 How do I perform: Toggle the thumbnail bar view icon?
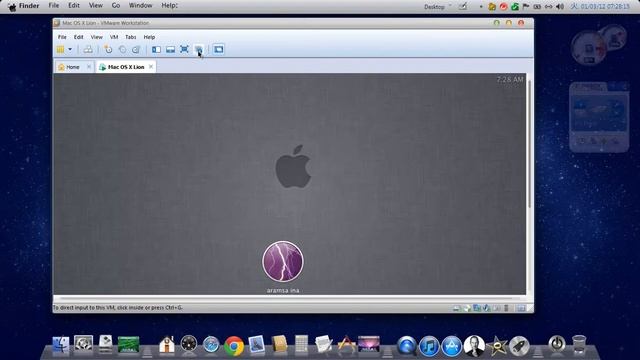coord(170,49)
